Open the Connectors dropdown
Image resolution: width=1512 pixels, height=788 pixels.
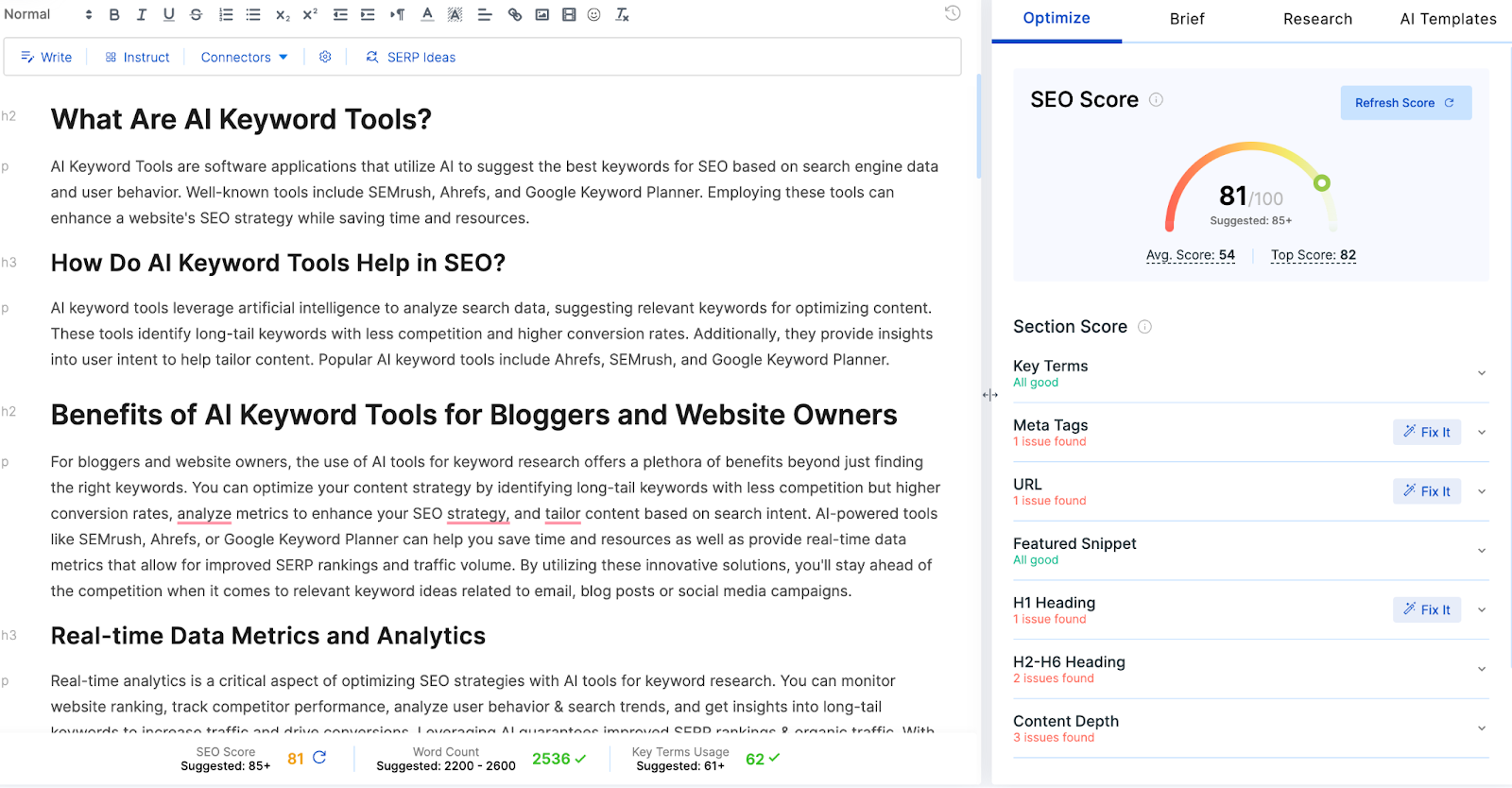tap(244, 58)
